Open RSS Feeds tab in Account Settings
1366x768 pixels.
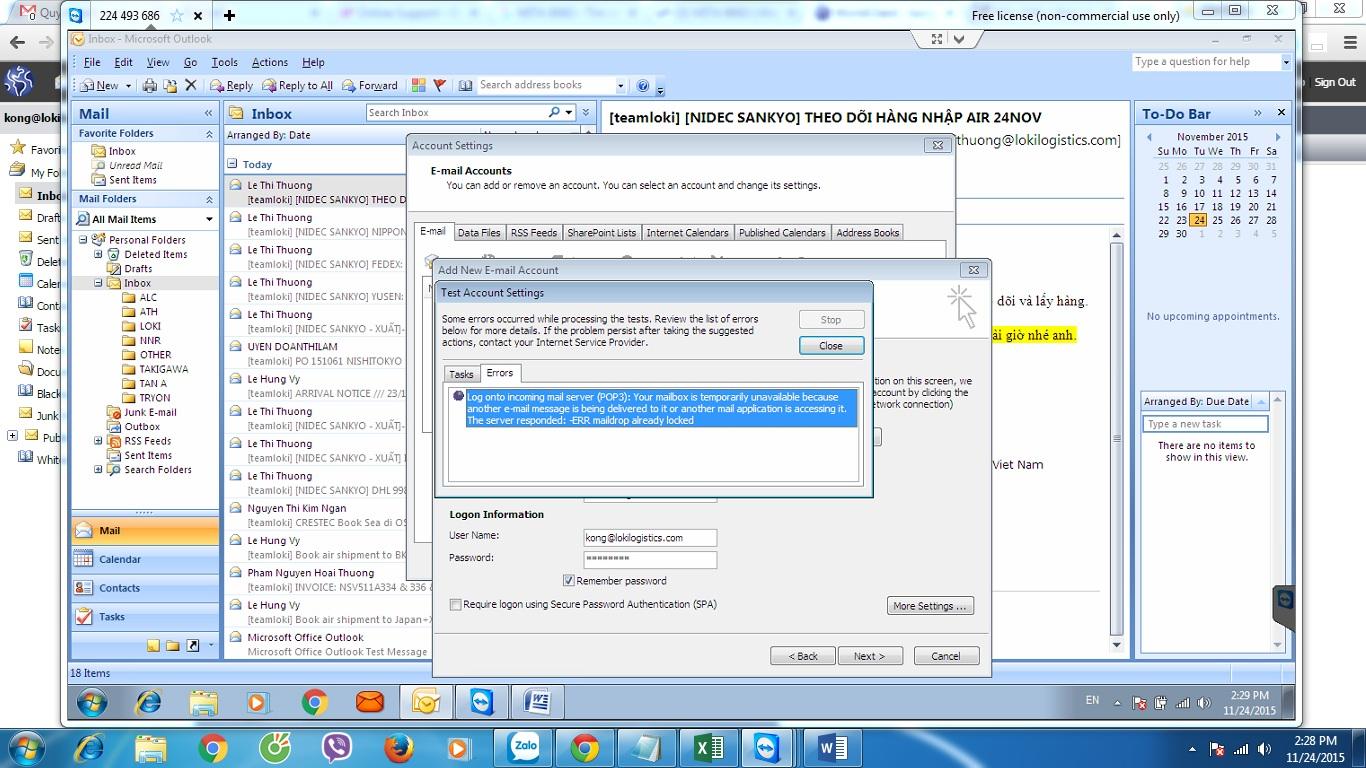point(534,233)
